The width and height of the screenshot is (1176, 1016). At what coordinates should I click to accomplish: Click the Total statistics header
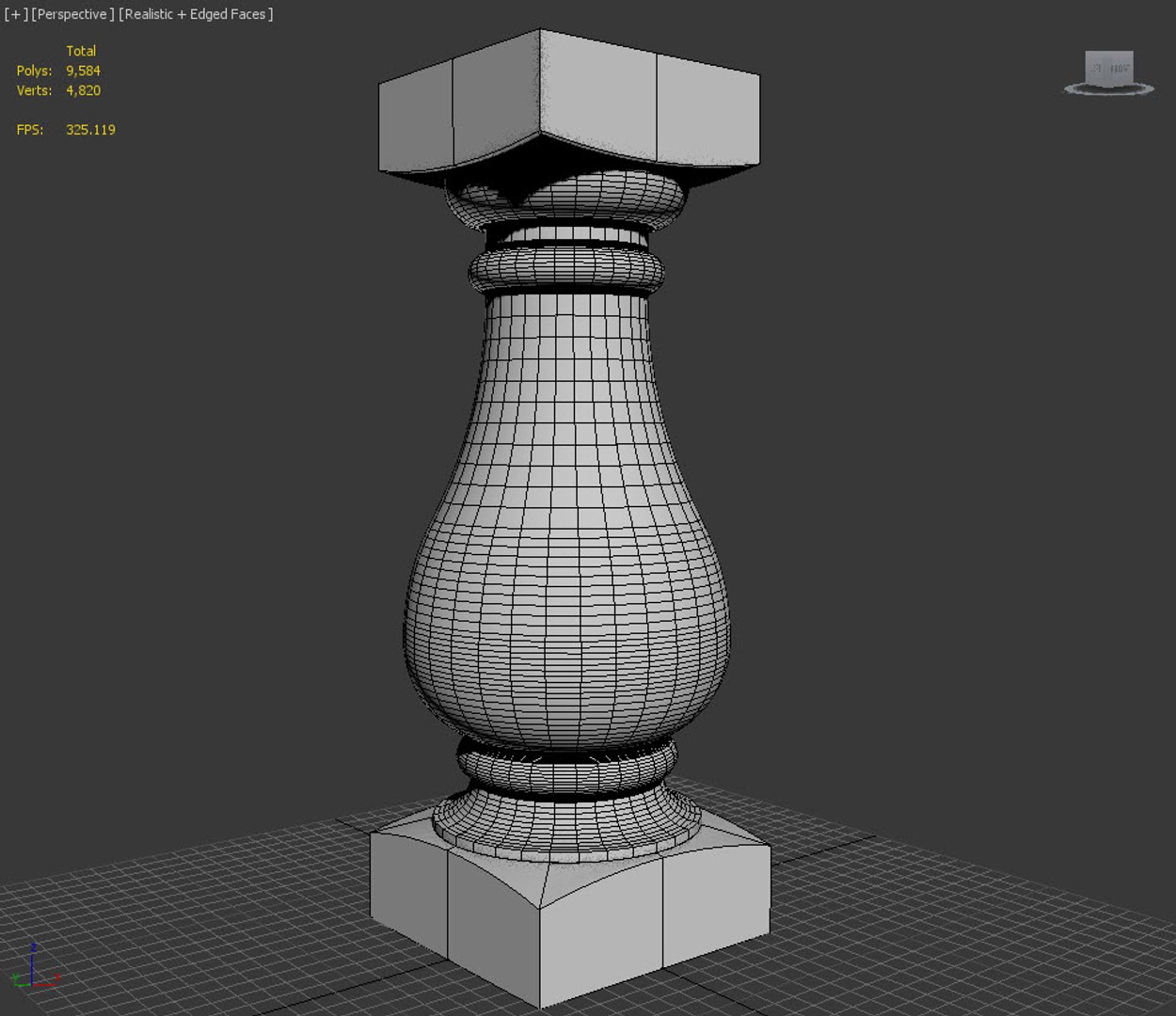[x=81, y=51]
